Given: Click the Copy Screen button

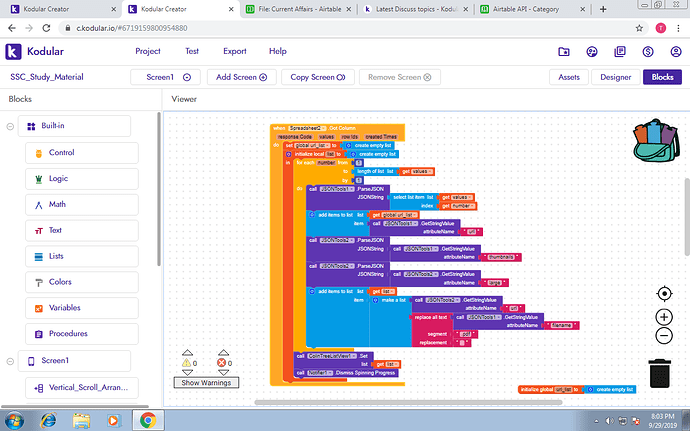Looking at the screenshot, I should tap(318, 77).
